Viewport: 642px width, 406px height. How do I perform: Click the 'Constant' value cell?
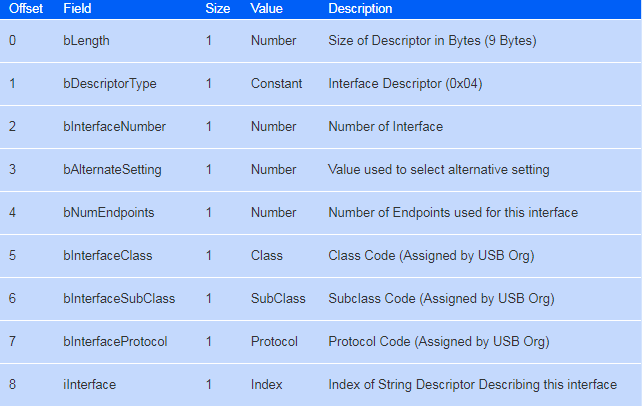point(276,84)
